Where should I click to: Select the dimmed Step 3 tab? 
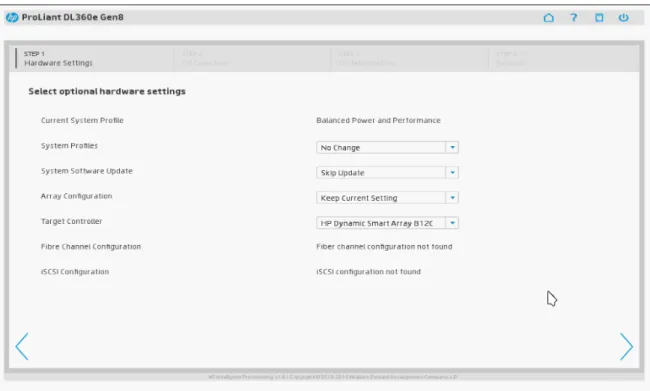click(x=410, y=58)
